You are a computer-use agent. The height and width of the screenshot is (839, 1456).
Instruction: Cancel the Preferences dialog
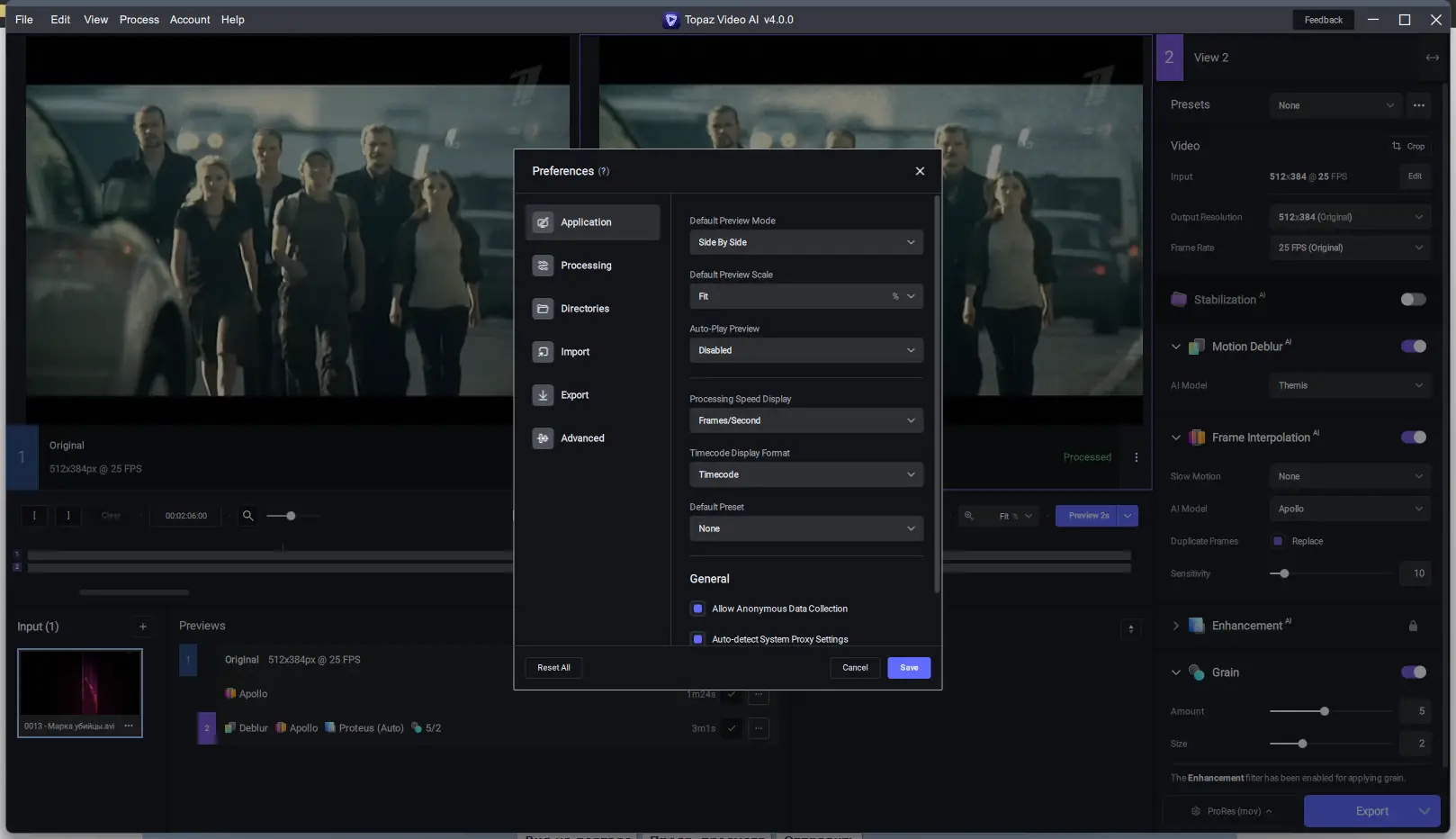click(x=855, y=668)
